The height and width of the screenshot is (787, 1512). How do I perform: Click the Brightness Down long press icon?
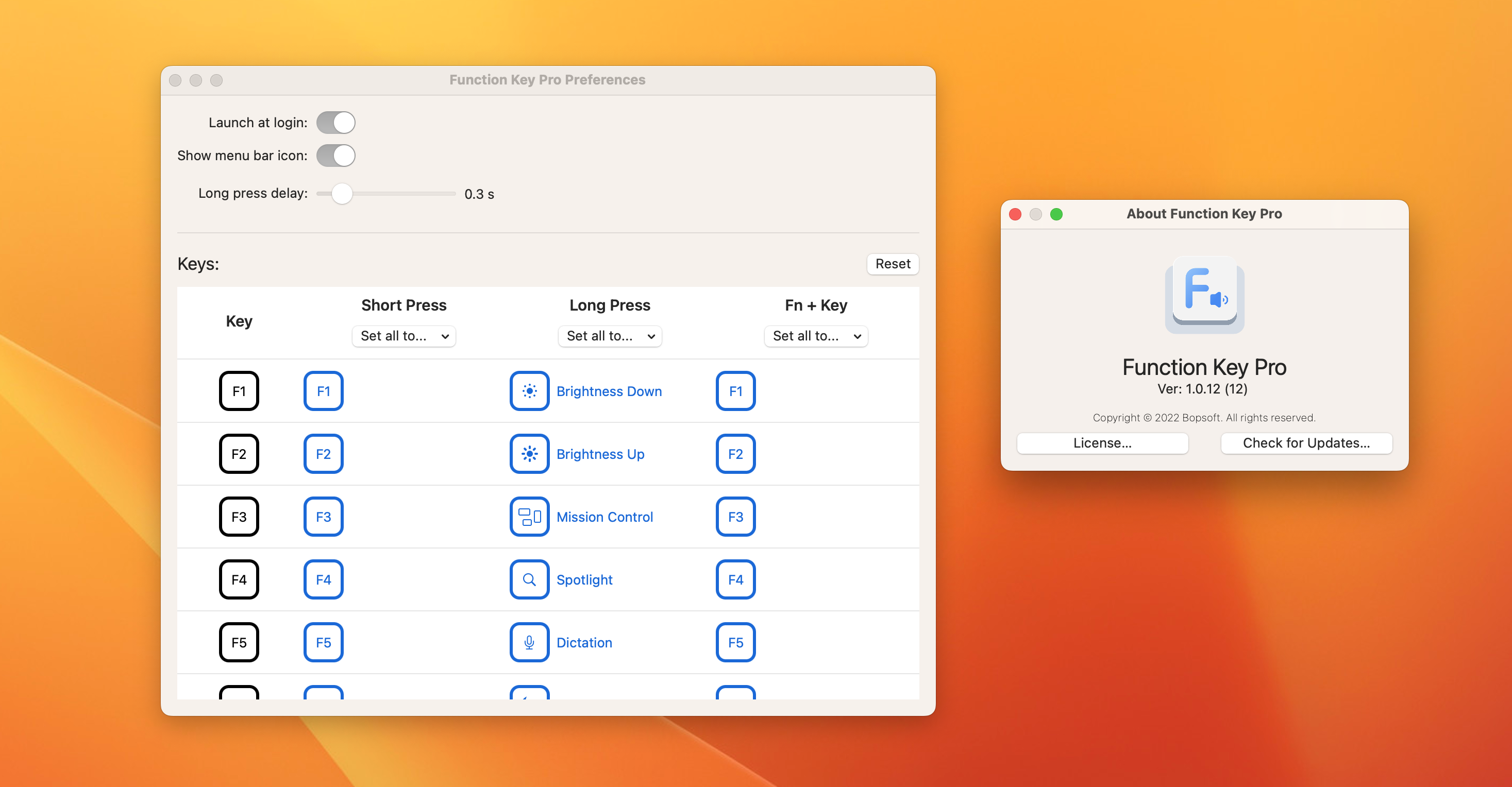(529, 391)
